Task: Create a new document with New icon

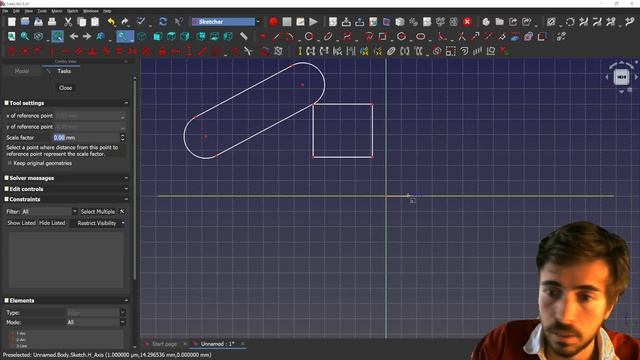Action: [x=11, y=22]
